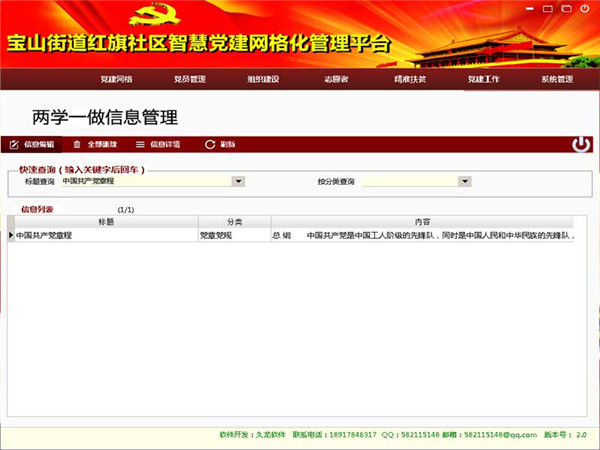Click the power icon on the toolbar
The height and width of the screenshot is (450, 600).
click(581, 145)
